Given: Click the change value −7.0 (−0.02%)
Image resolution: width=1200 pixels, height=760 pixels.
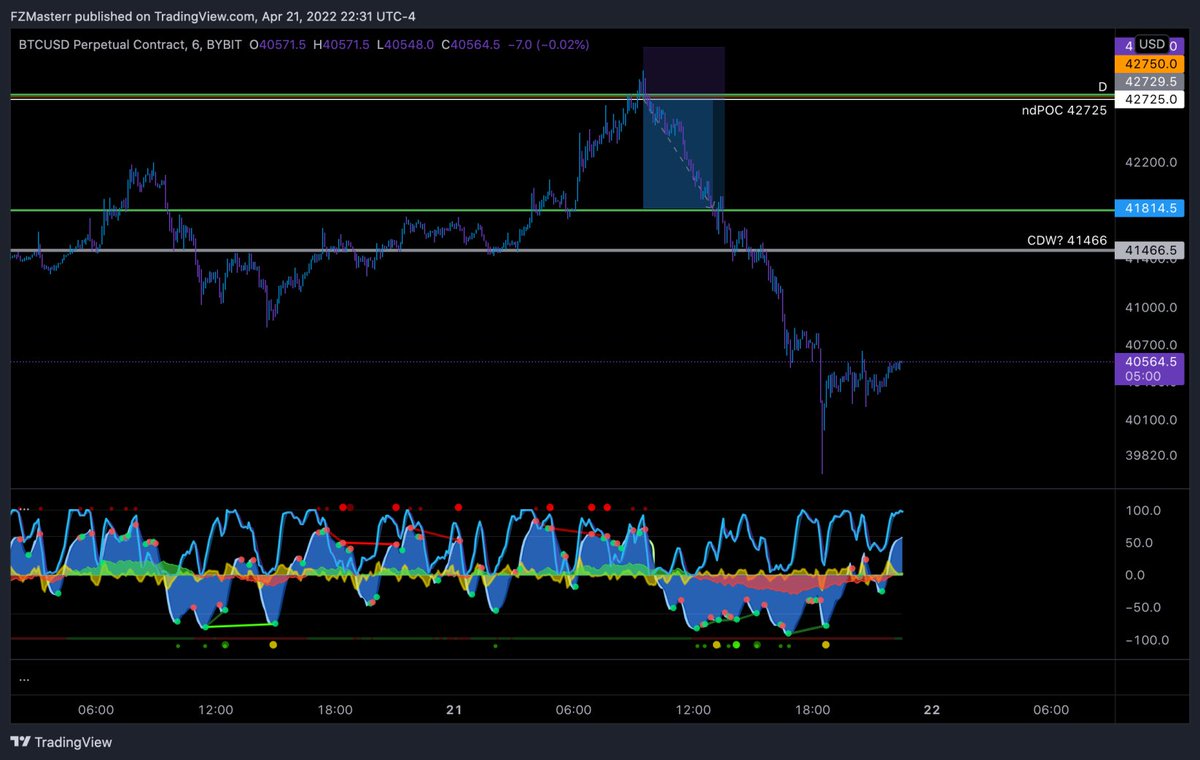Looking at the screenshot, I should coord(548,44).
